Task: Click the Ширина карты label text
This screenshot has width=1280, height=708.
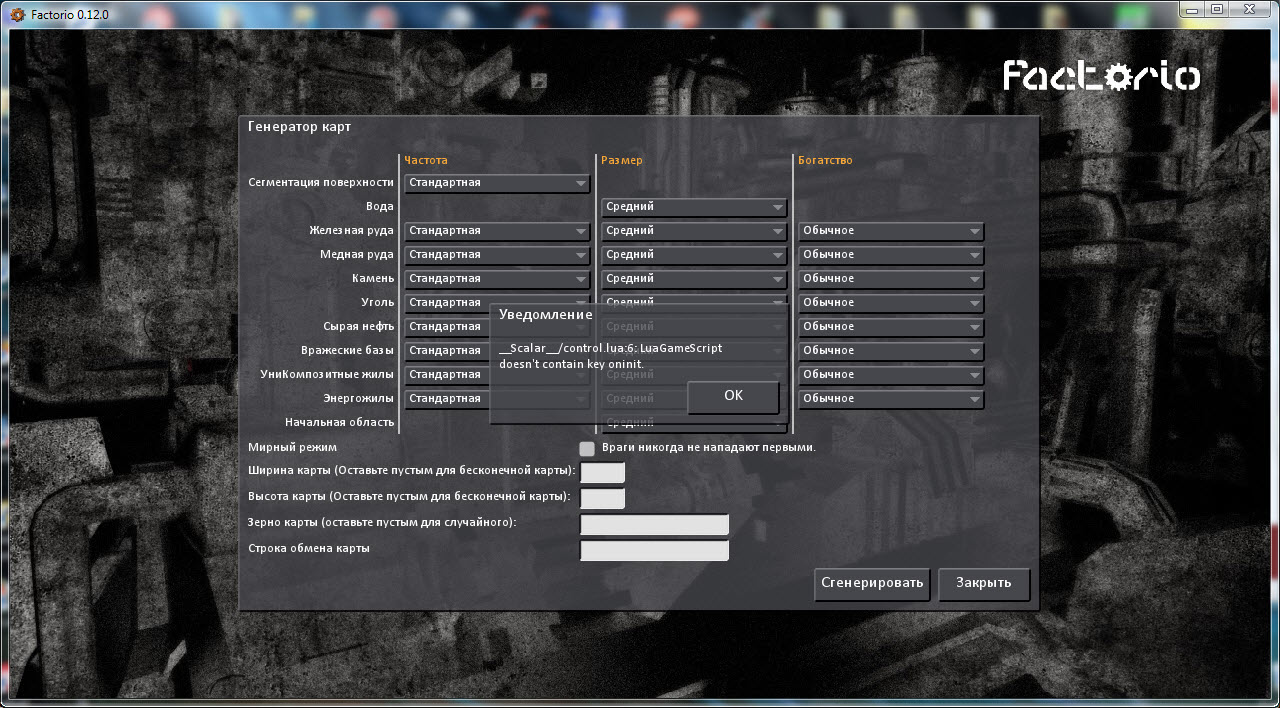Action: [x=411, y=471]
